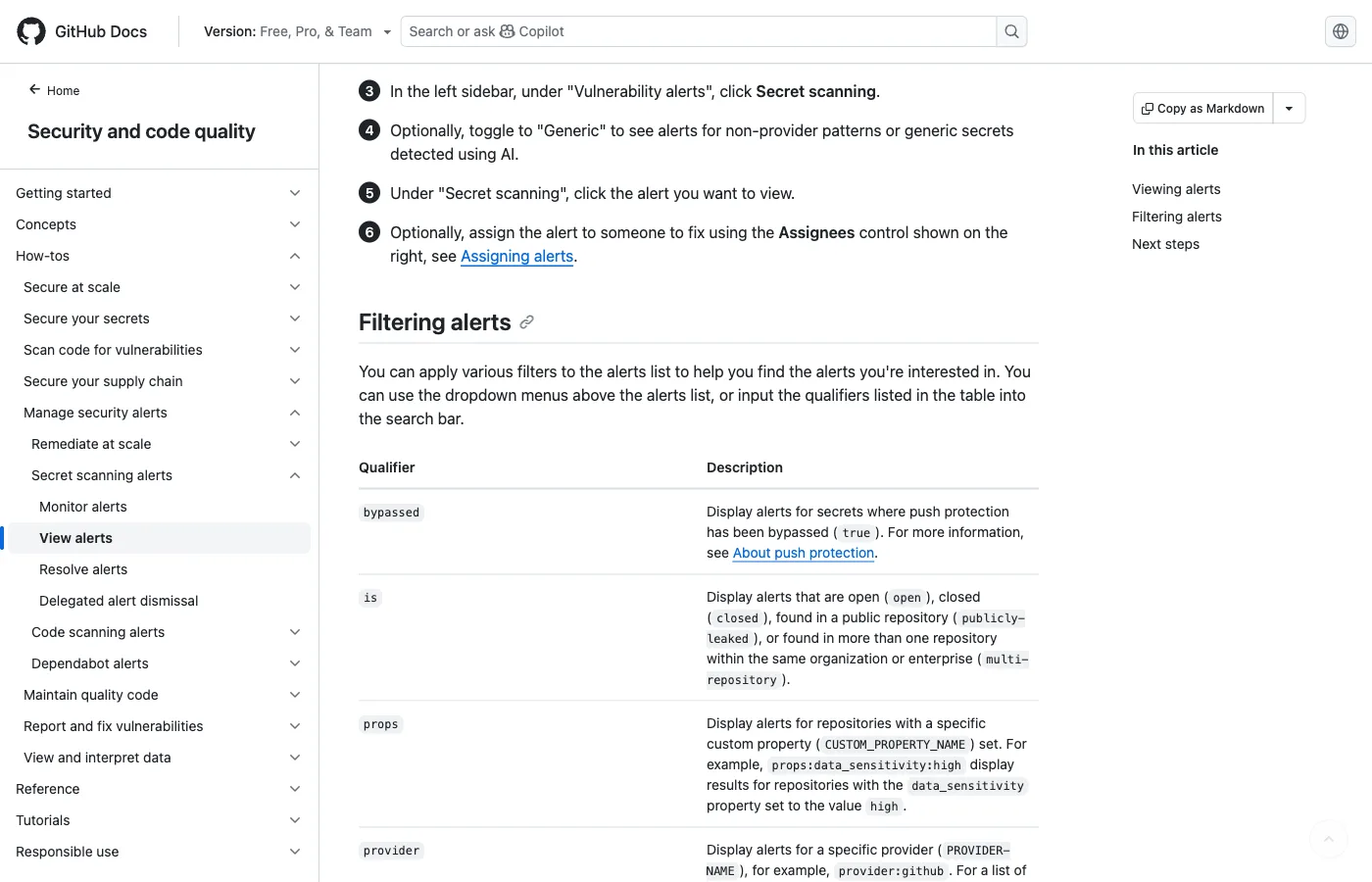Click the search magnifier icon
Screen dimensions: 1372x882
(1010, 30)
